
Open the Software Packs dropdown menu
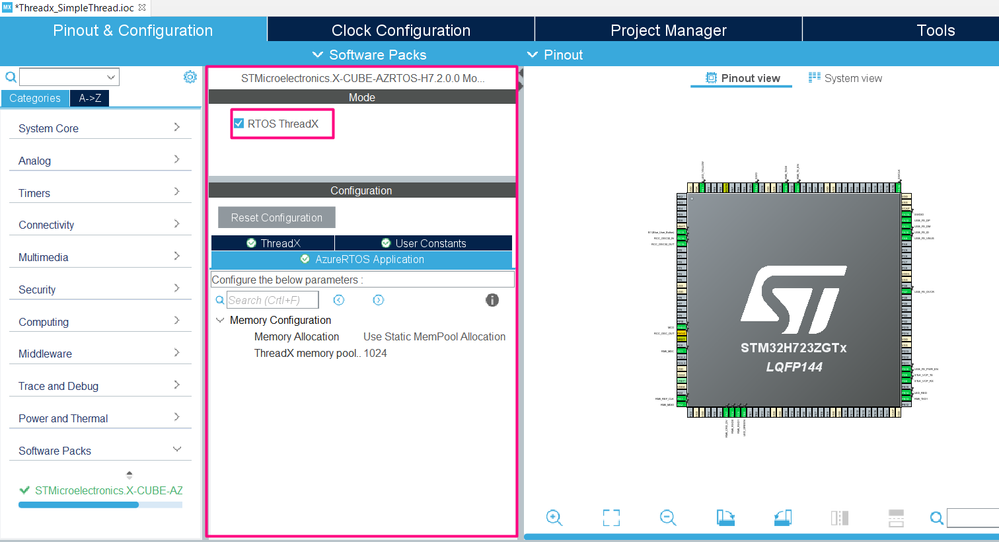coord(370,55)
